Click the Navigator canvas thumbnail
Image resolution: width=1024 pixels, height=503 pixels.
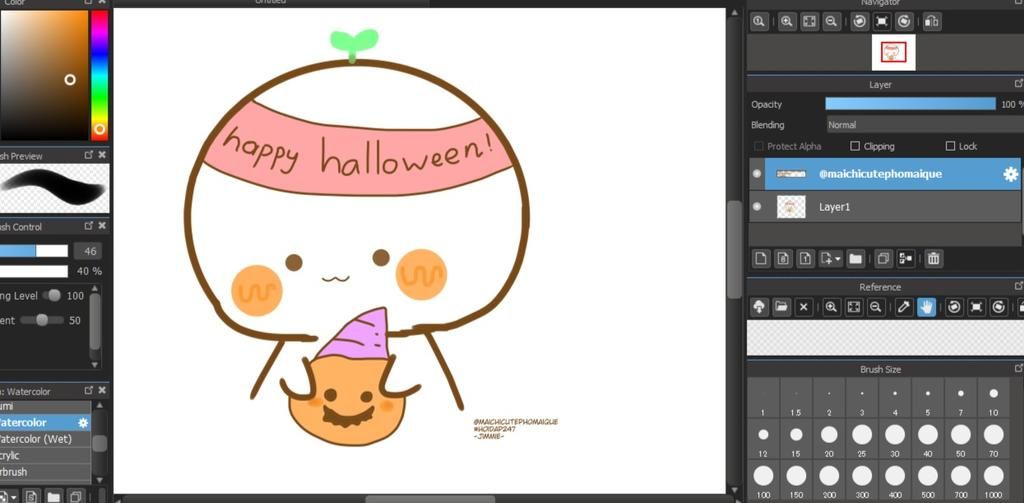pyautogui.click(x=893, y=53)
